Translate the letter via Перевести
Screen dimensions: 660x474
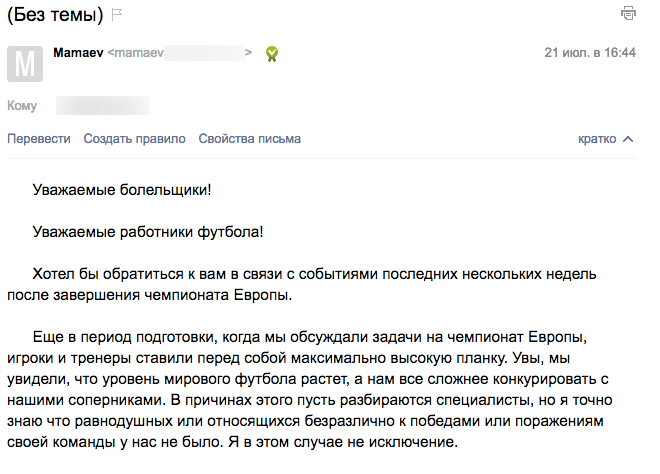(39, 138)
